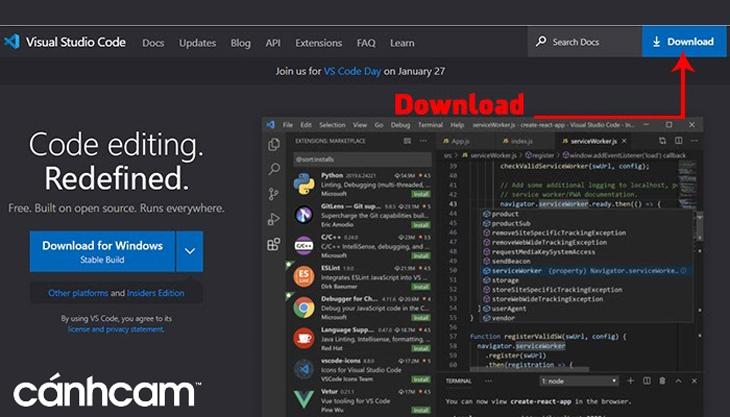This screenshot has width=730, height=417.
Task: Open Extensions Marketplace more actions ellipsis
Action: coord(423,141)
